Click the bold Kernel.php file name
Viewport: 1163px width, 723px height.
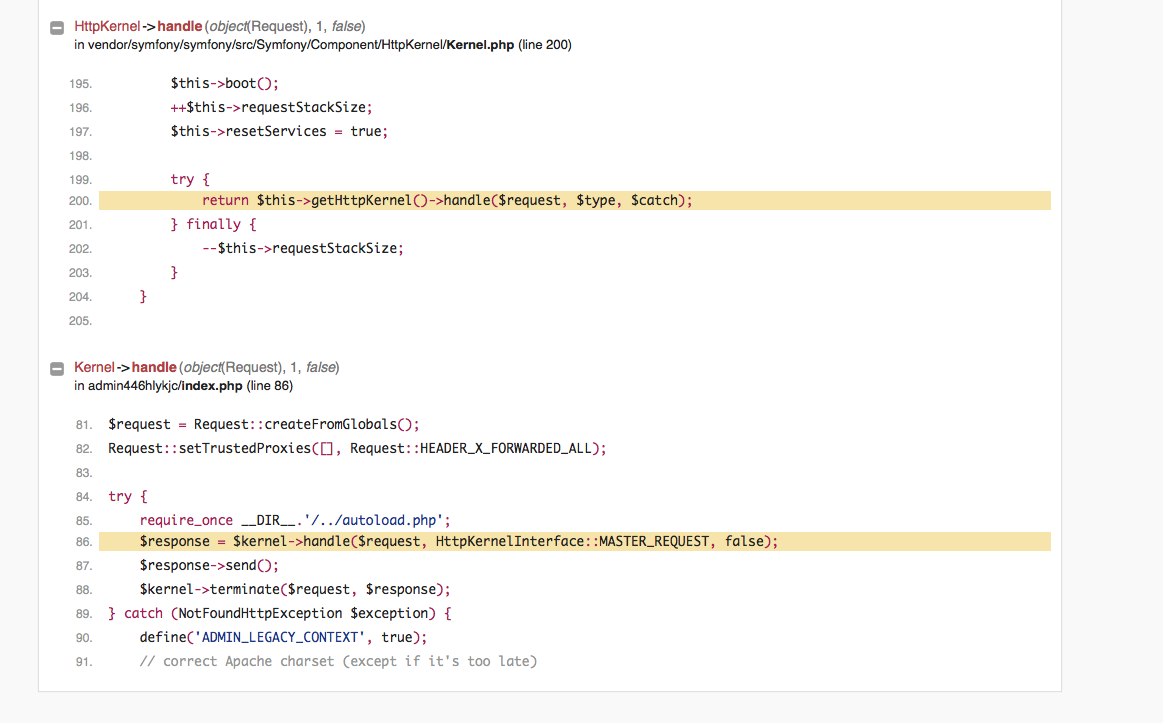(x=480, y=45)
